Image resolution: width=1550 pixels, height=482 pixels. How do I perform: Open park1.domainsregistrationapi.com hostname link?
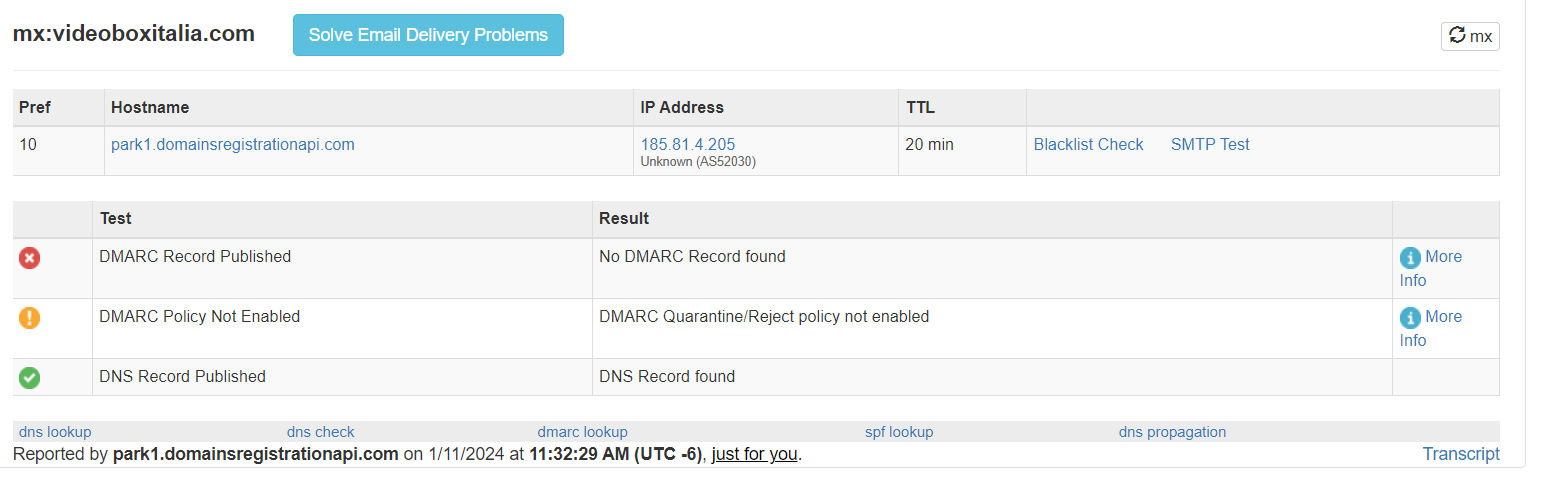(233, 144)
